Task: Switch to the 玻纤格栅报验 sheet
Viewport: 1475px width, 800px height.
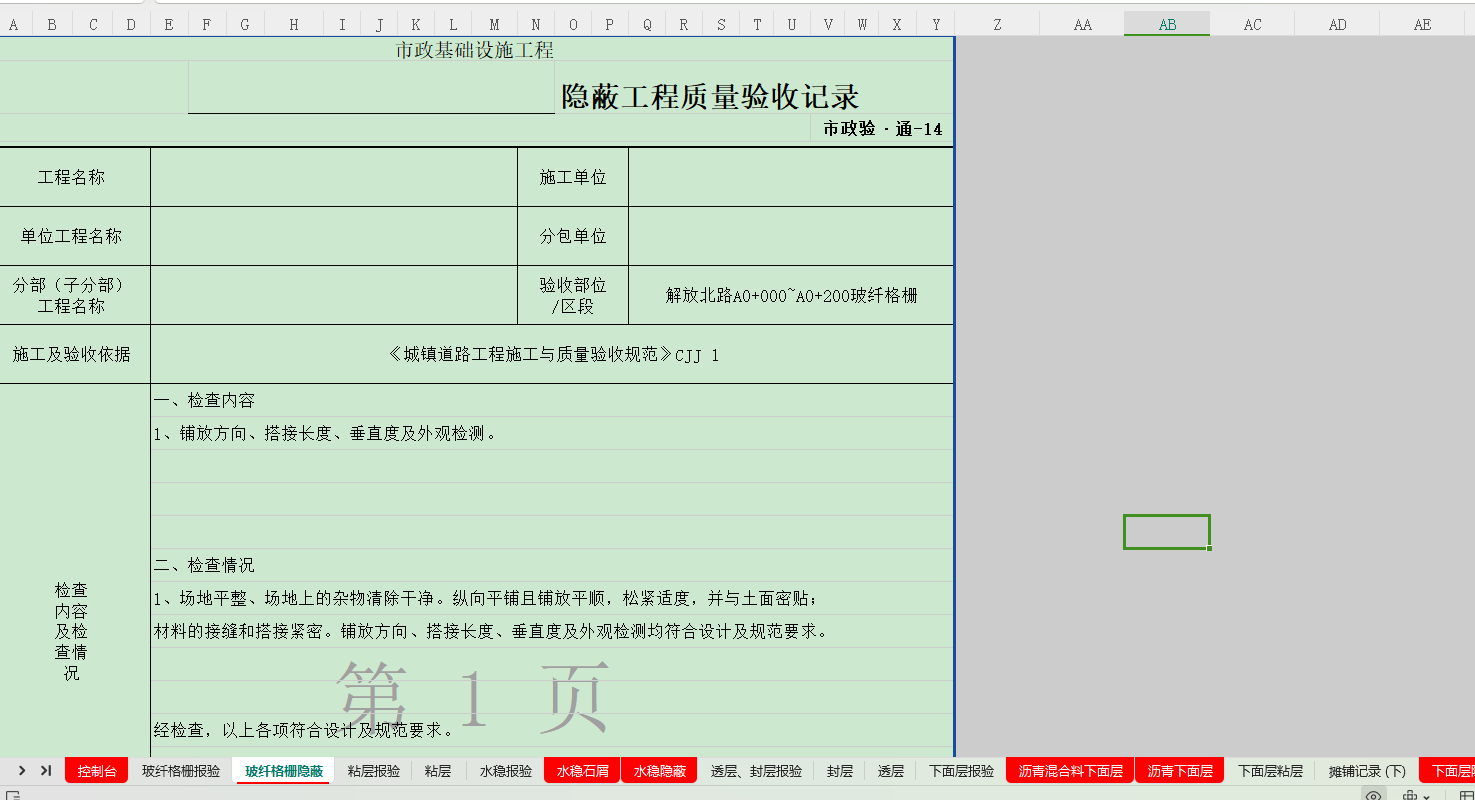Action: click(x=181, y=771)
